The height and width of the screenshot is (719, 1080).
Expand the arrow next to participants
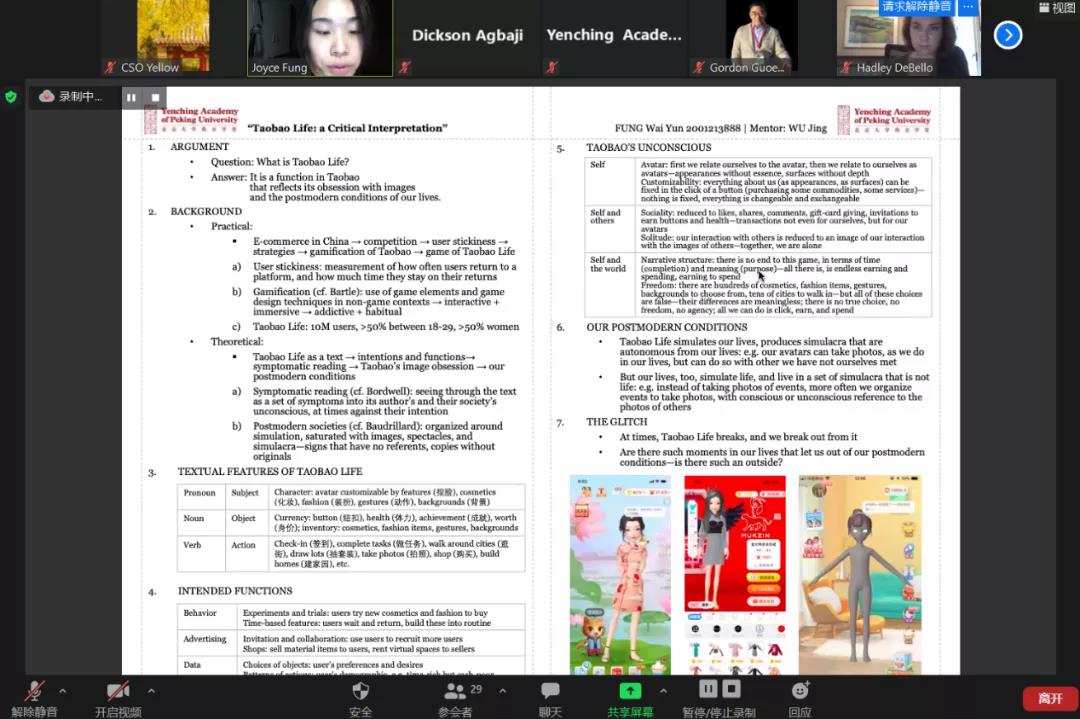[500, 690]
